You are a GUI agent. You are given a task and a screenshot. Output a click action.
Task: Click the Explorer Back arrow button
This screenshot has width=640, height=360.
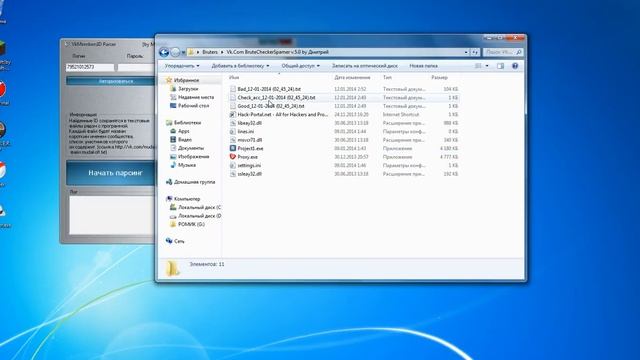pos(164,52)
